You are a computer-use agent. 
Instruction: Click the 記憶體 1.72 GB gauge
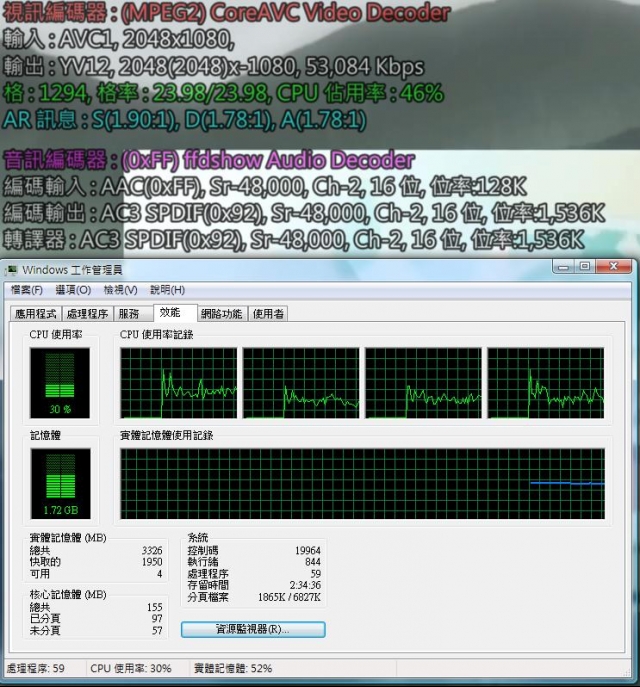pos(60,484)
